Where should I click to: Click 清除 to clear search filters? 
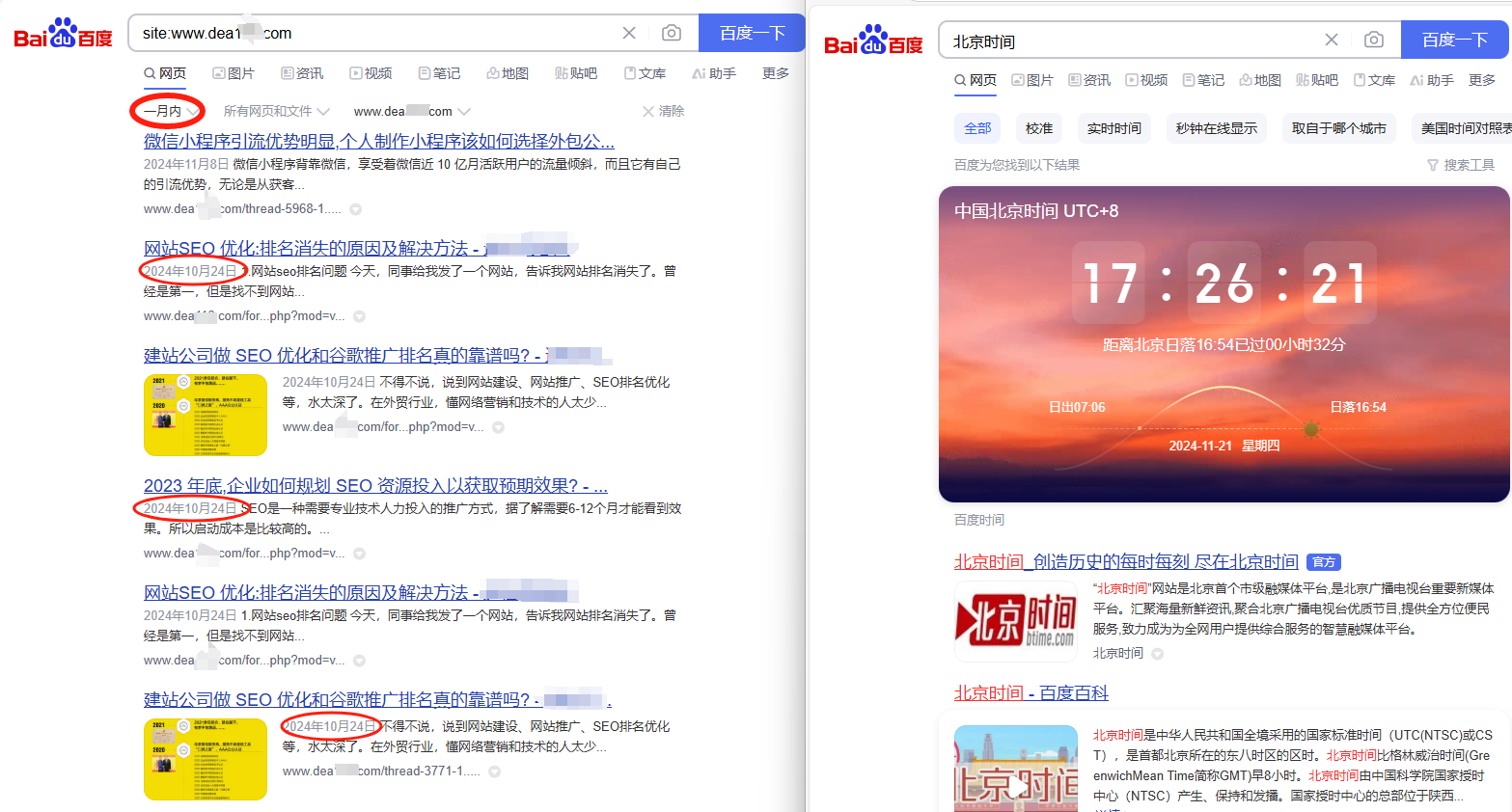click(664, 111)
